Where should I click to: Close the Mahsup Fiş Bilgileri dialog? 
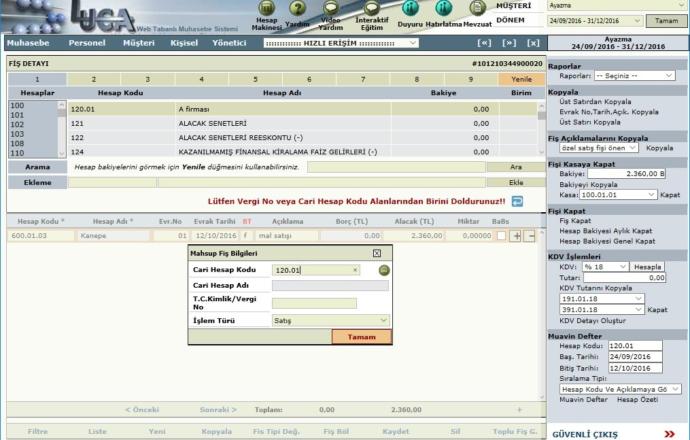tap(377, 253)
